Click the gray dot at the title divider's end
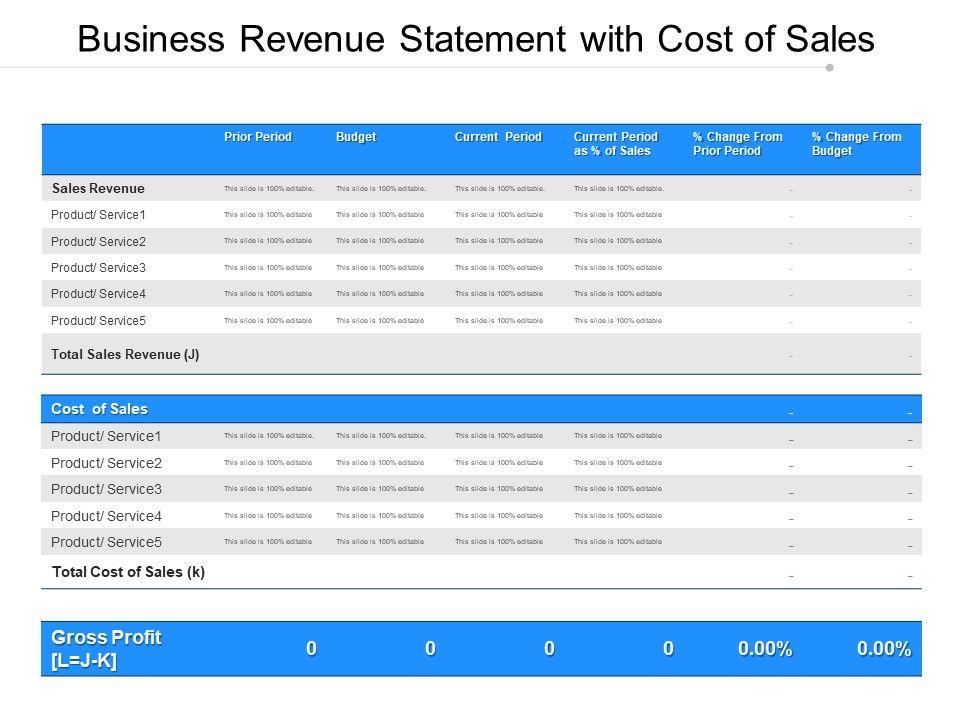 point(829,68)
